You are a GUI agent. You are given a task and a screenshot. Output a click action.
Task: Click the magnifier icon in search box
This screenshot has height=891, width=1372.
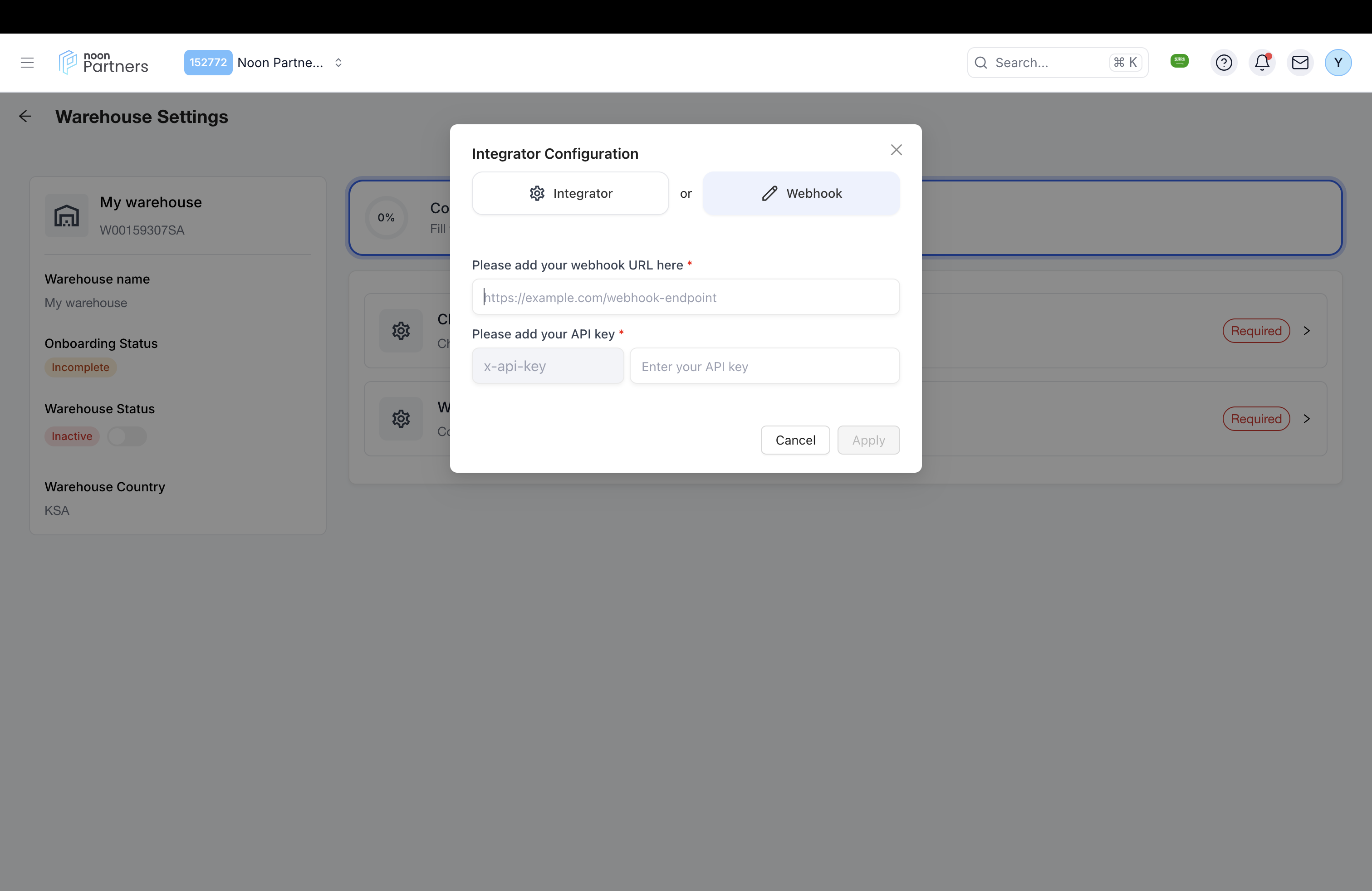(x=980, y=63)
